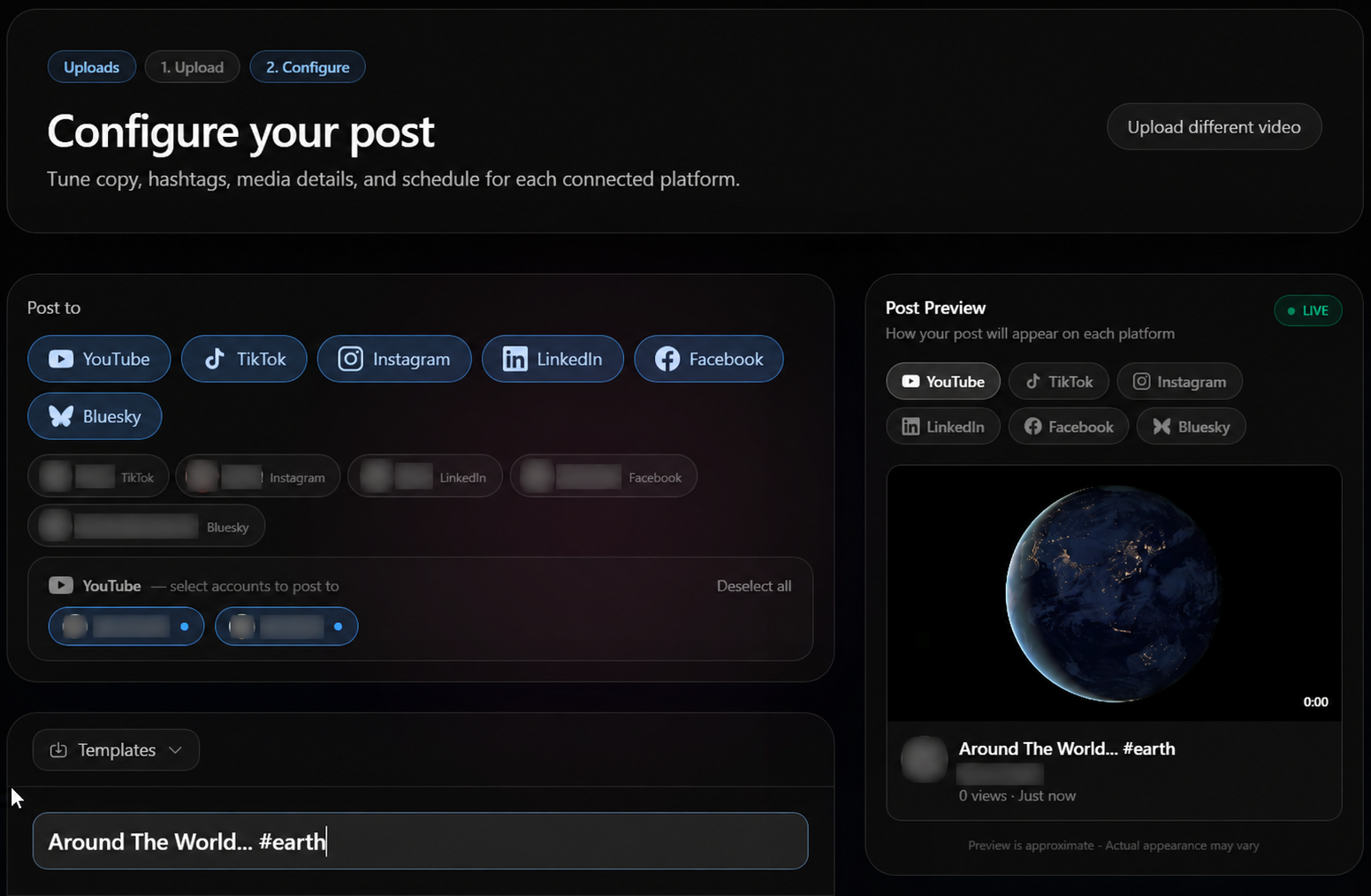Click the 'Configure your post' heading

[240, 132]
